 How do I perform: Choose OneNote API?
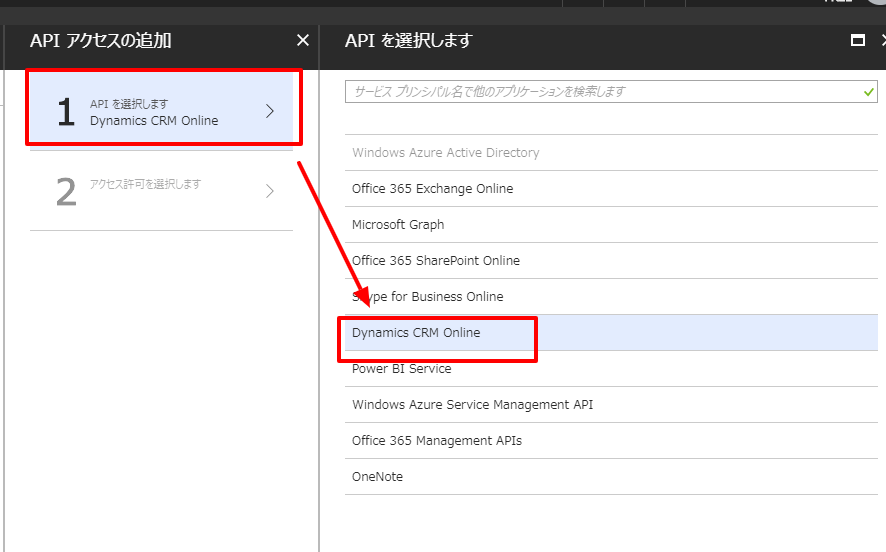(x=611, y=477)
